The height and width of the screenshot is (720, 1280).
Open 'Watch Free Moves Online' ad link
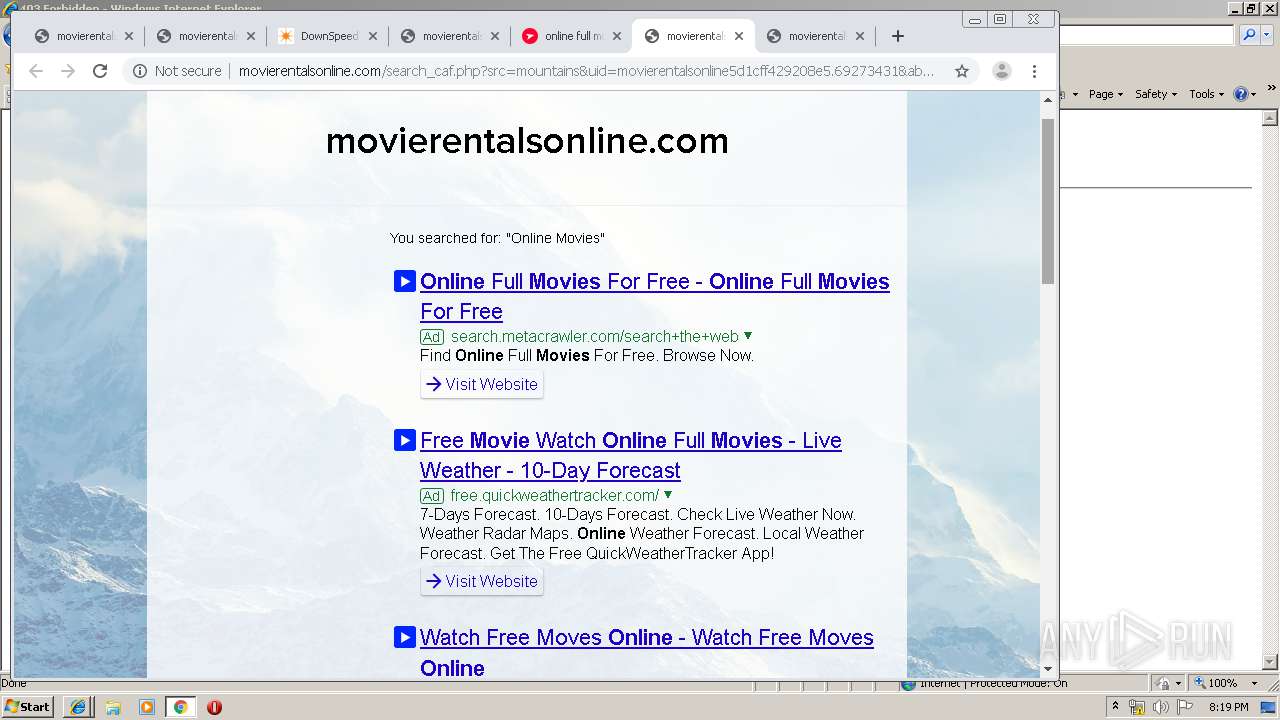click(646, 652)
